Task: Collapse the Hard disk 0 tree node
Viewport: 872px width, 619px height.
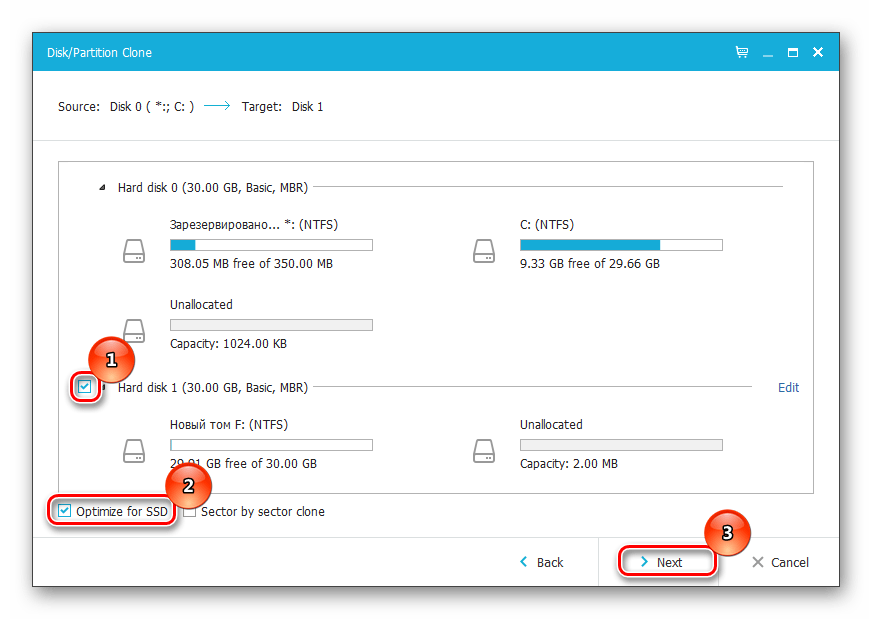Action: 101,187
